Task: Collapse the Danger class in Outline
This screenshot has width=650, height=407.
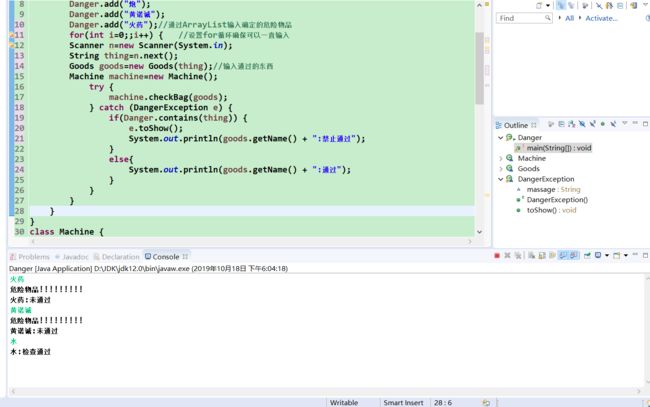Action: [500, 137]
